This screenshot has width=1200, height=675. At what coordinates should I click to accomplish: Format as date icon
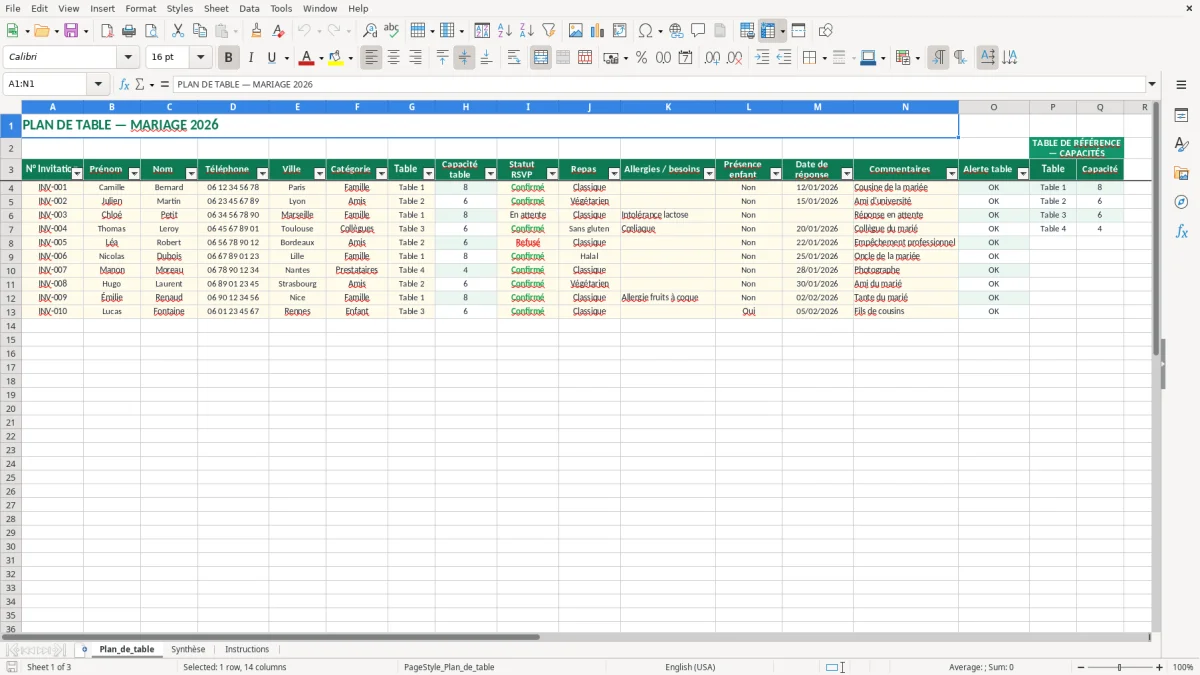pos(685,58)
